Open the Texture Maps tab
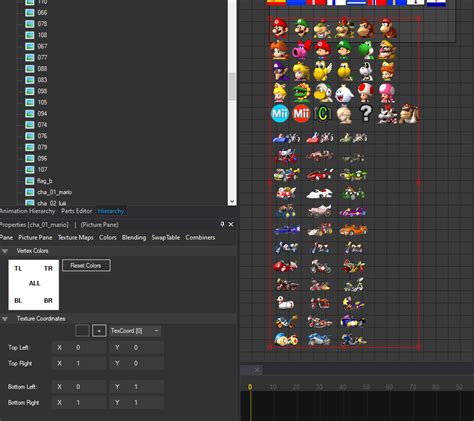Viewport: 474px width, 421px height. (x=76, y=237)
